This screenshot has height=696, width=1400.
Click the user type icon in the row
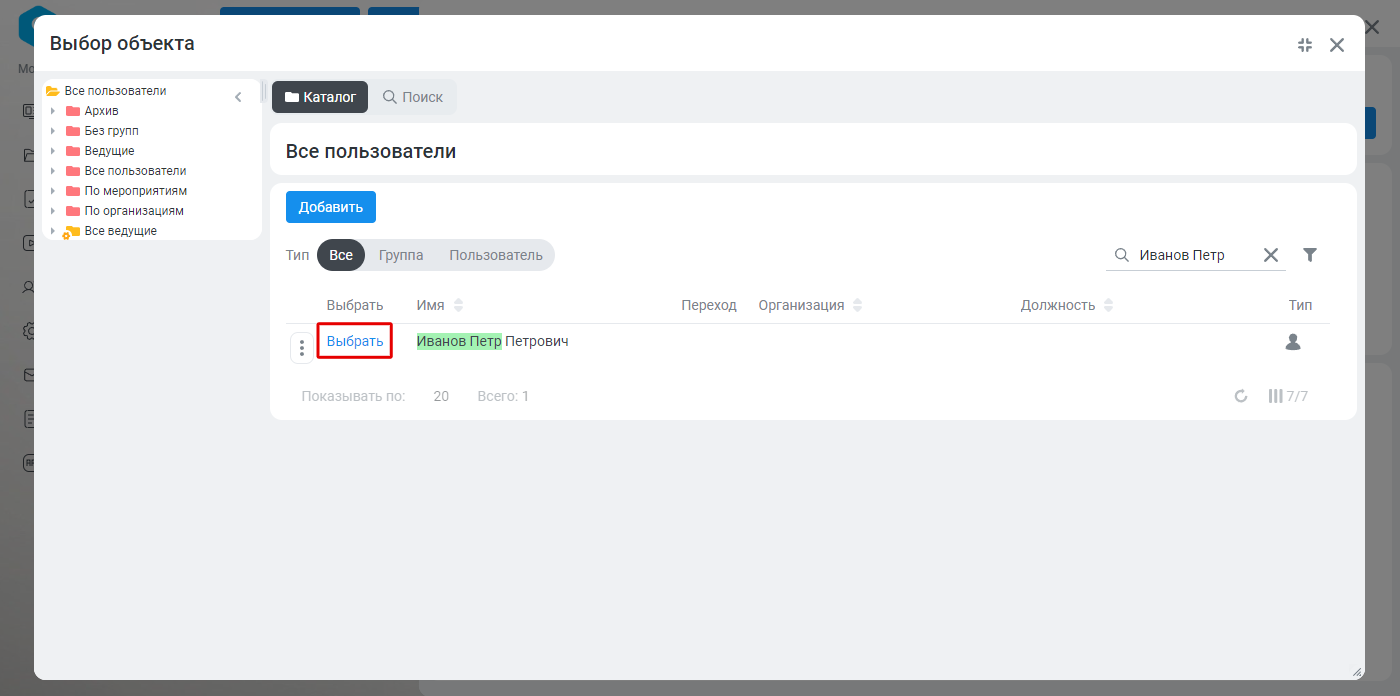(1293, 342)
